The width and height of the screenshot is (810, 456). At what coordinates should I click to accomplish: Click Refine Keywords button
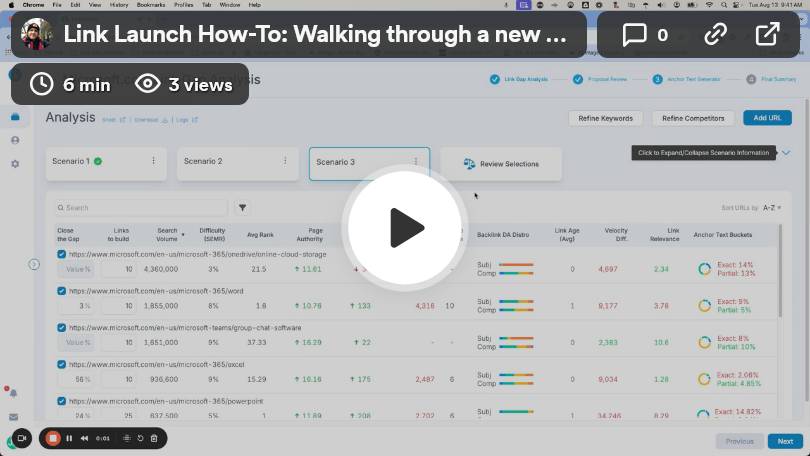click(x=605, y=118)
